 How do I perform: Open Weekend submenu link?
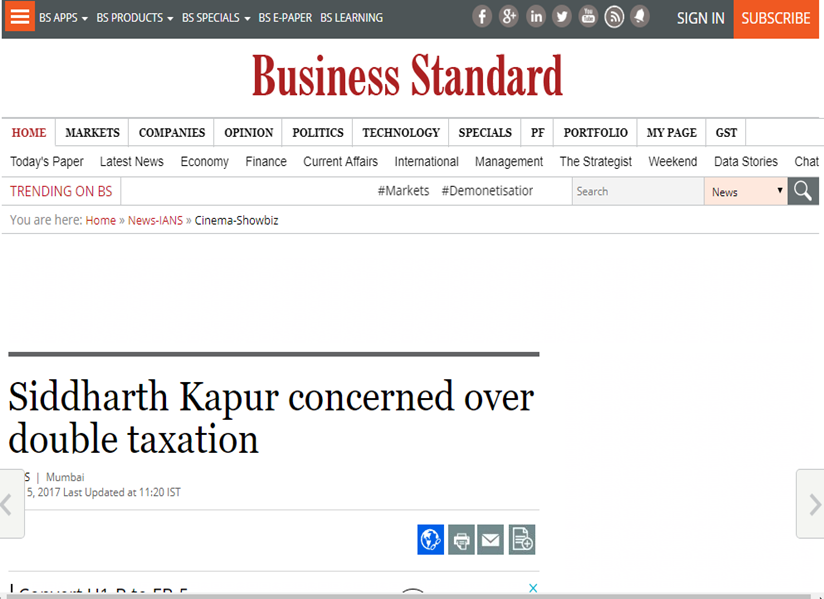point(673,162)
